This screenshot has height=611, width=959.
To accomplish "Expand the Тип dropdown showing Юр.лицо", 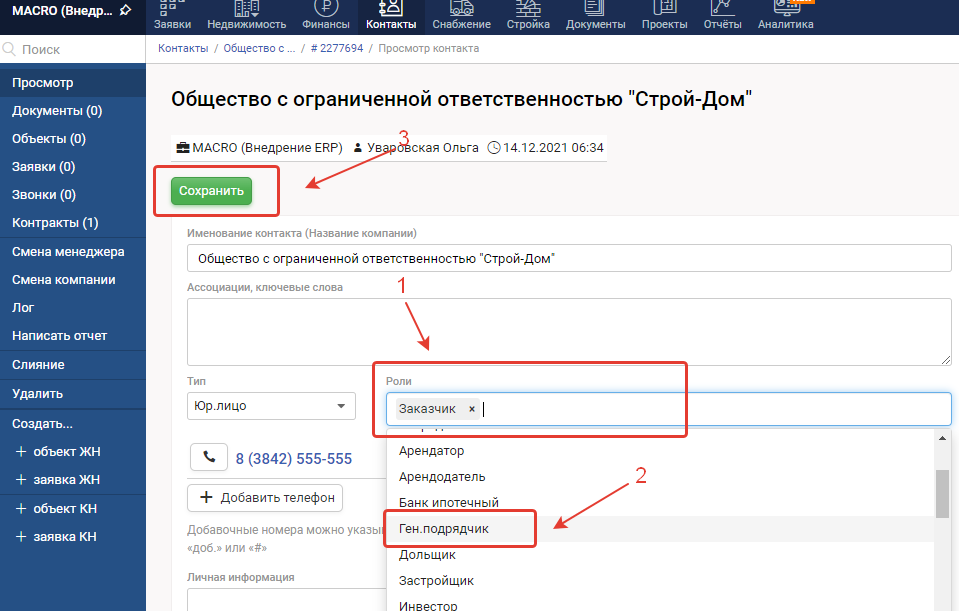I will [x=271, y=406].
